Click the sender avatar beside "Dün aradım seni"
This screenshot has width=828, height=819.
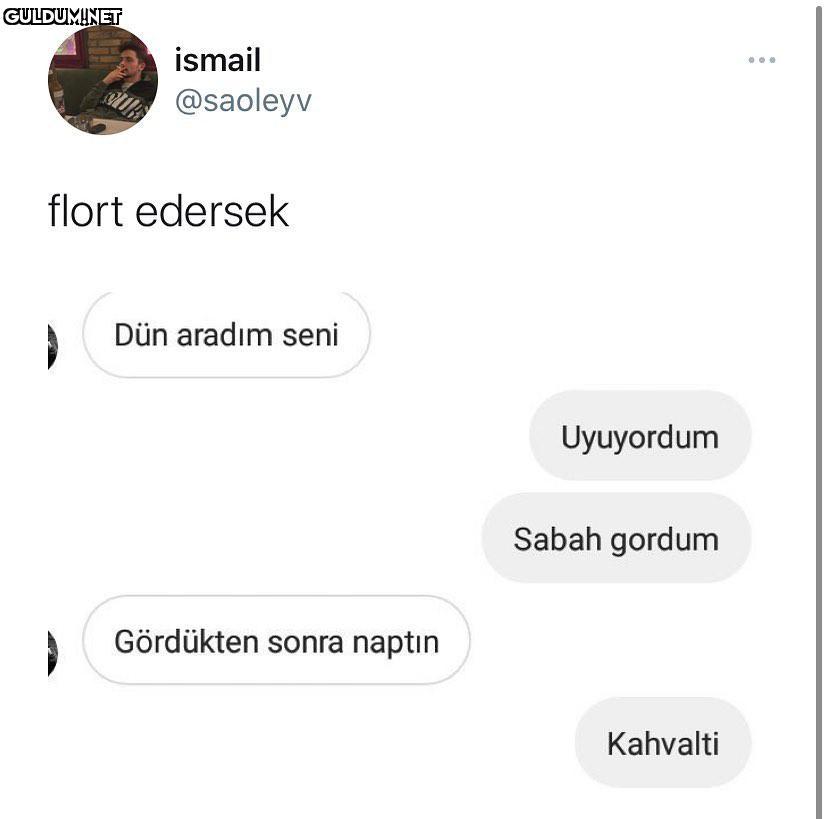tap(52, 346)
